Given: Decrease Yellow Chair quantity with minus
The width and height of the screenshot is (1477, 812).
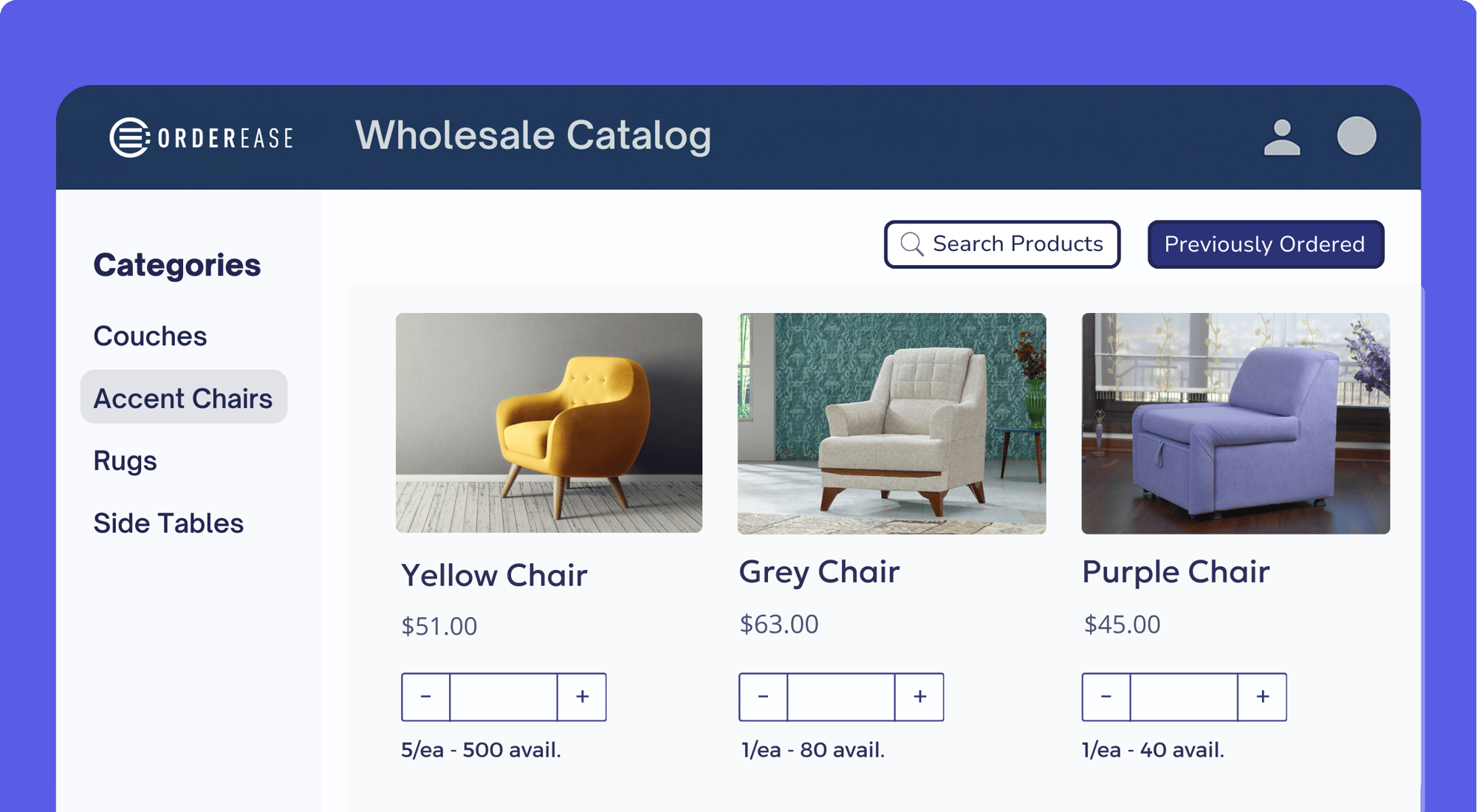Looking at the screenshot, I should coord(426,697).
